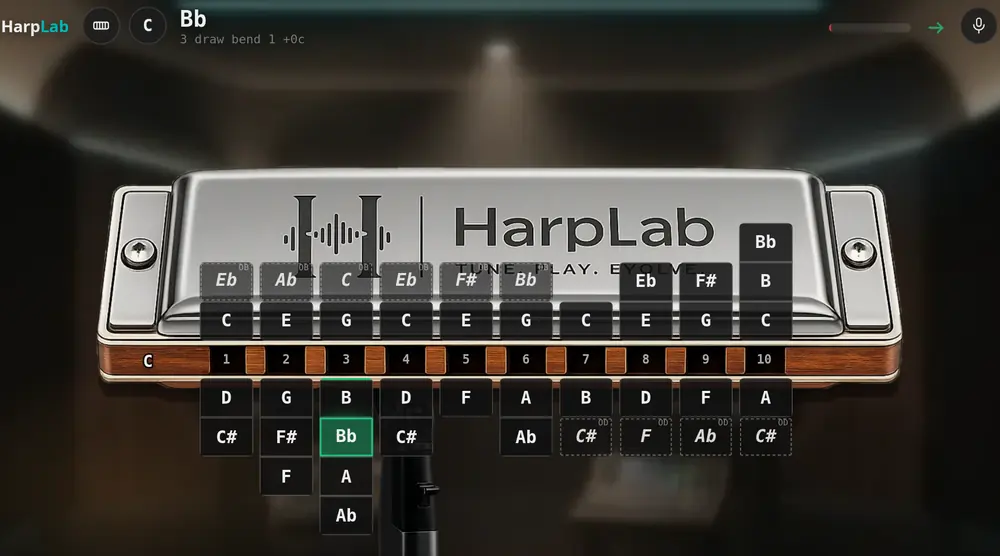Viewport: 1000px width, 556px height.
Task: Select blow note G above hole 9
Action: [x=705, y=320]
